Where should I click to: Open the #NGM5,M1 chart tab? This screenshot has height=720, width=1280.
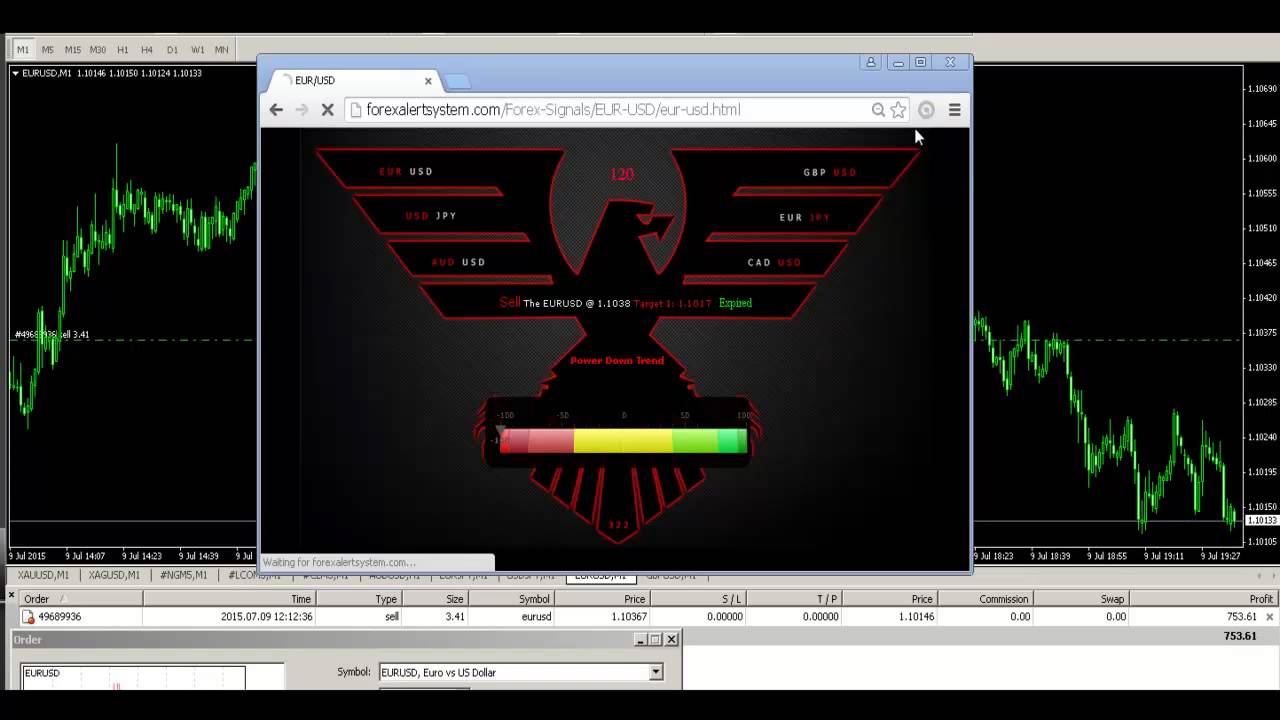pos(183,575)
